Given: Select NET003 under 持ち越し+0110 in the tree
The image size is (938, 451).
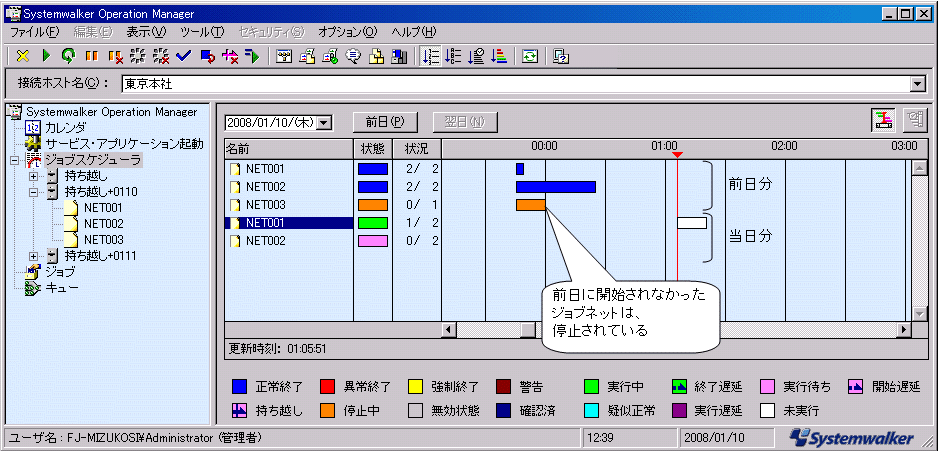Looking at the screenshot, I should [103, 240].
